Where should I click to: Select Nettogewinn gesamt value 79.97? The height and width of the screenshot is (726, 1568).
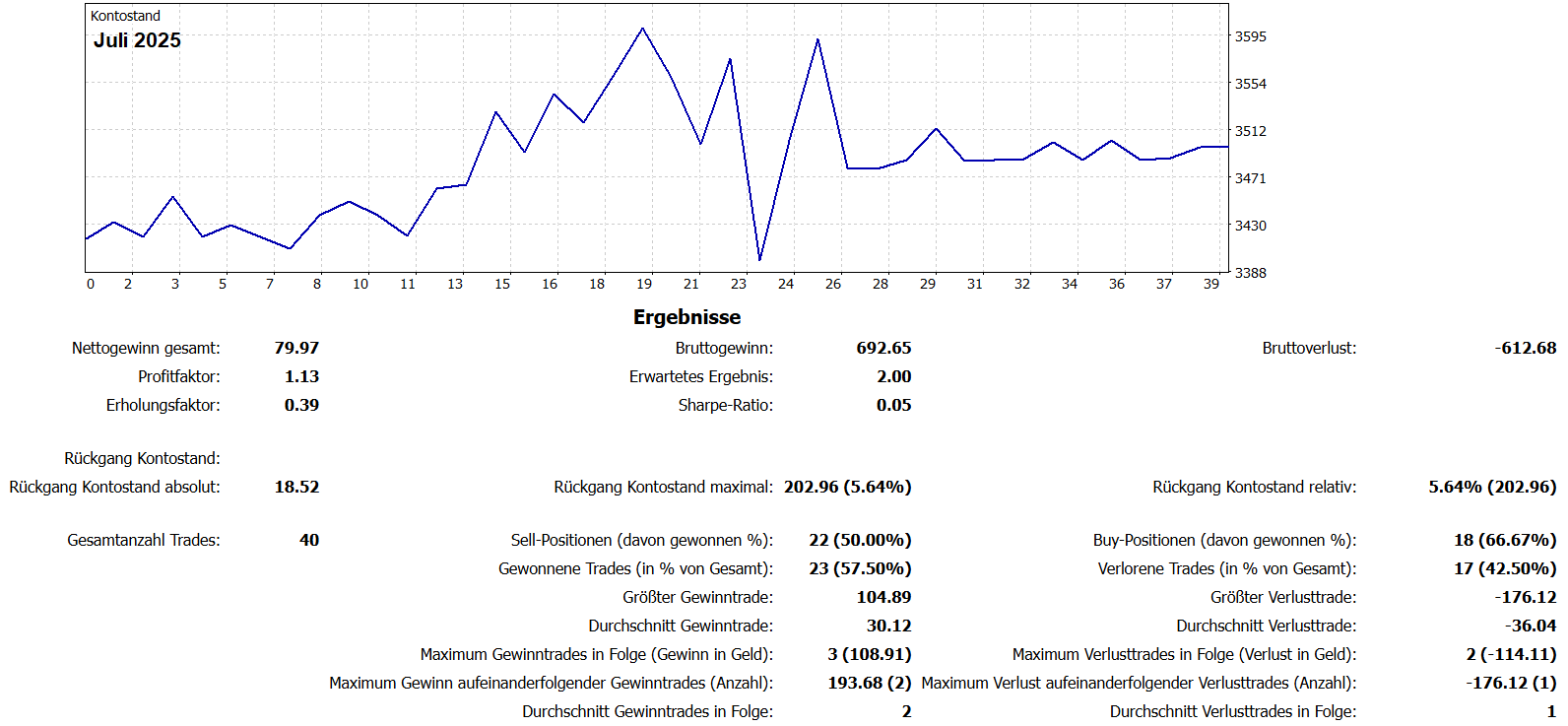(296, 348)
